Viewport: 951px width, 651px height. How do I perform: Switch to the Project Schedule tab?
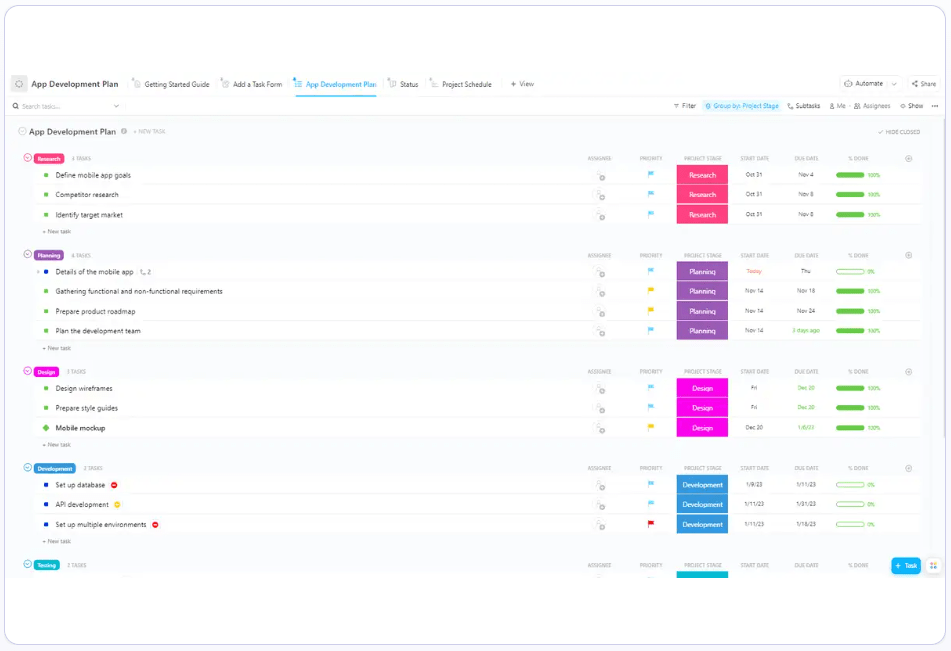pyautogui.click(x=461, y=84)
